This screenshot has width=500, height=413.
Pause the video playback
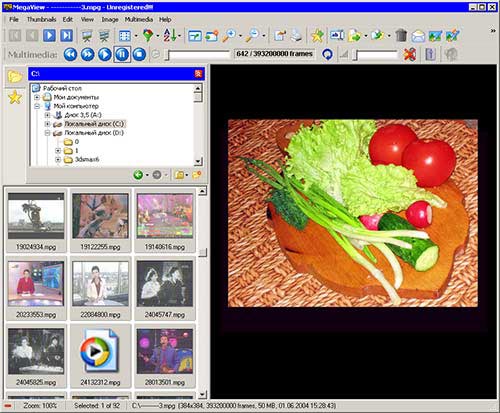[x=122, y=54]
